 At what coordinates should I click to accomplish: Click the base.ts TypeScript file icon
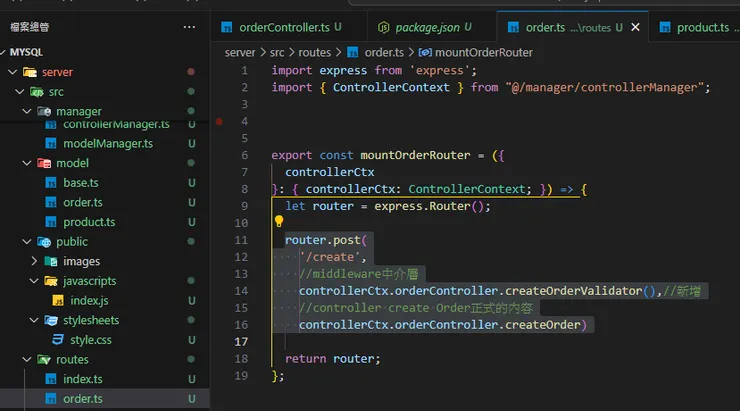tap(51, 183)
